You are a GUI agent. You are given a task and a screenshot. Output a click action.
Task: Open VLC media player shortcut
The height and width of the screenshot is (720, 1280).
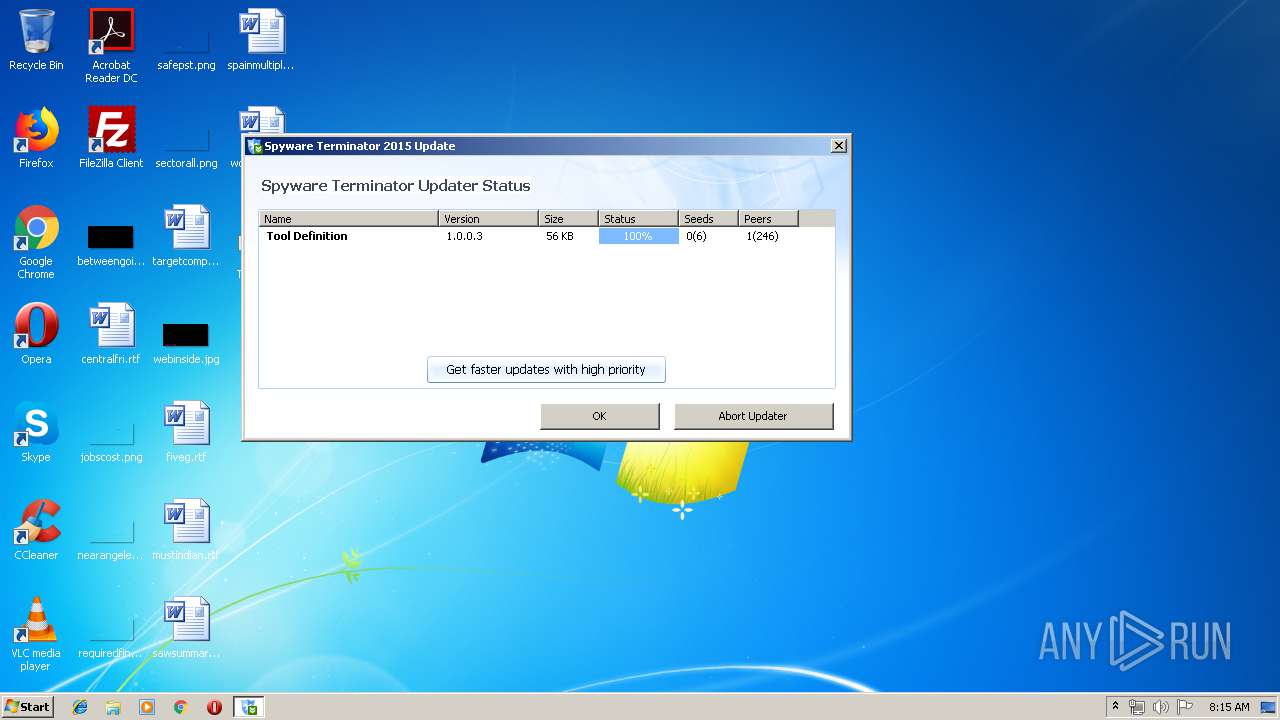coord(36,634)
